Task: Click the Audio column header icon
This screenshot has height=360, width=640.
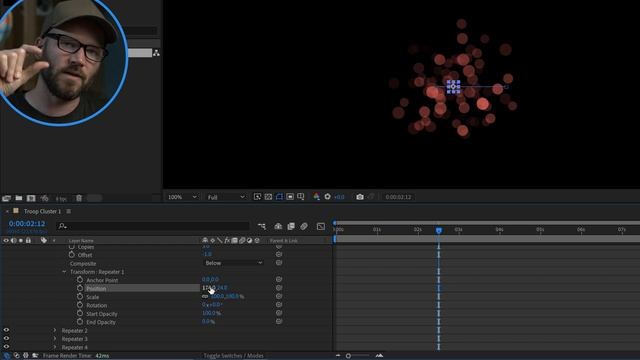Action: click(13, 240)
